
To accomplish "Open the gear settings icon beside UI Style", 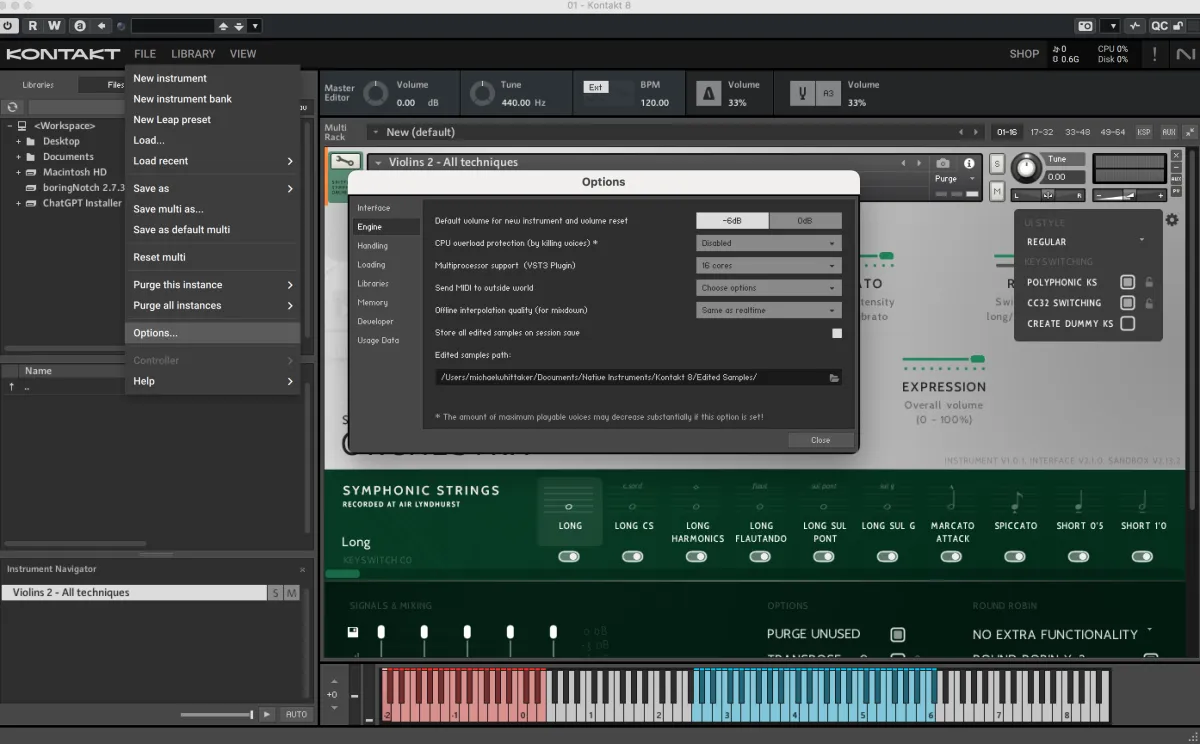I will [x=1172, y=220].
